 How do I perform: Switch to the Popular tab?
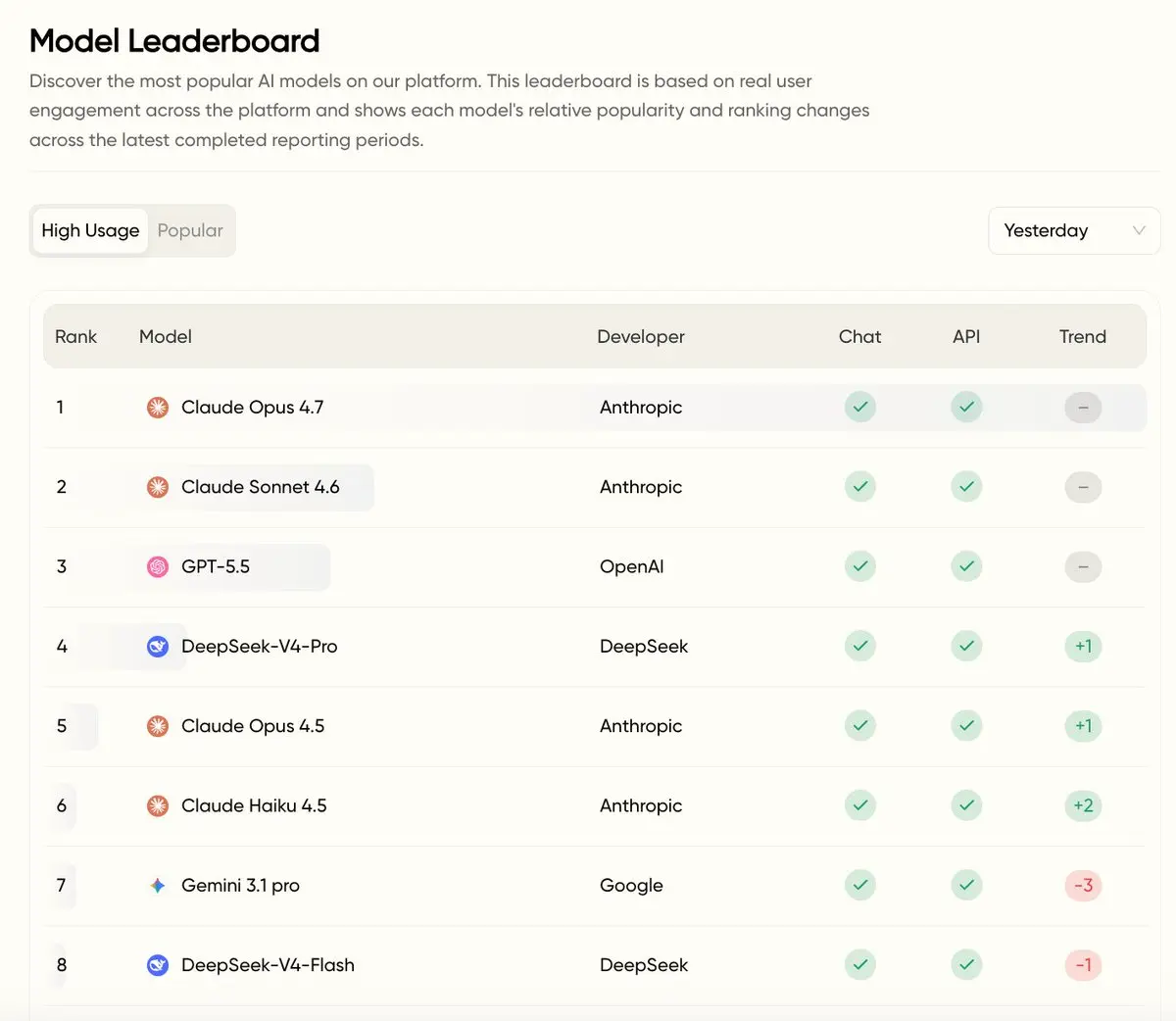[190, 230]
